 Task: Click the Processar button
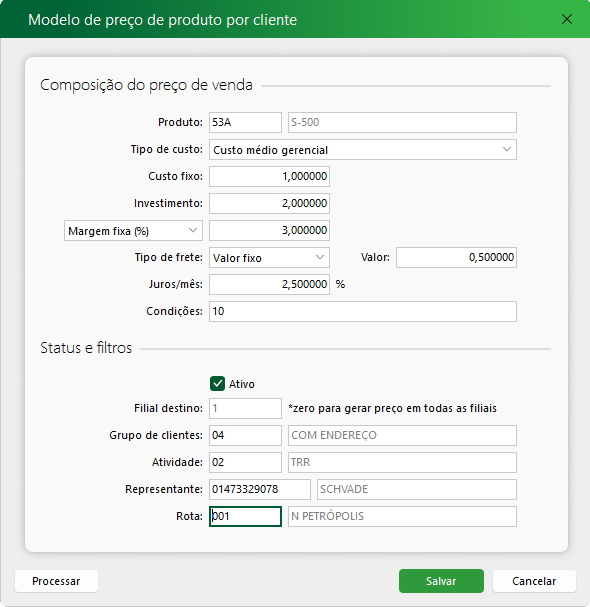pyautogui.click(x=56, y=581)
